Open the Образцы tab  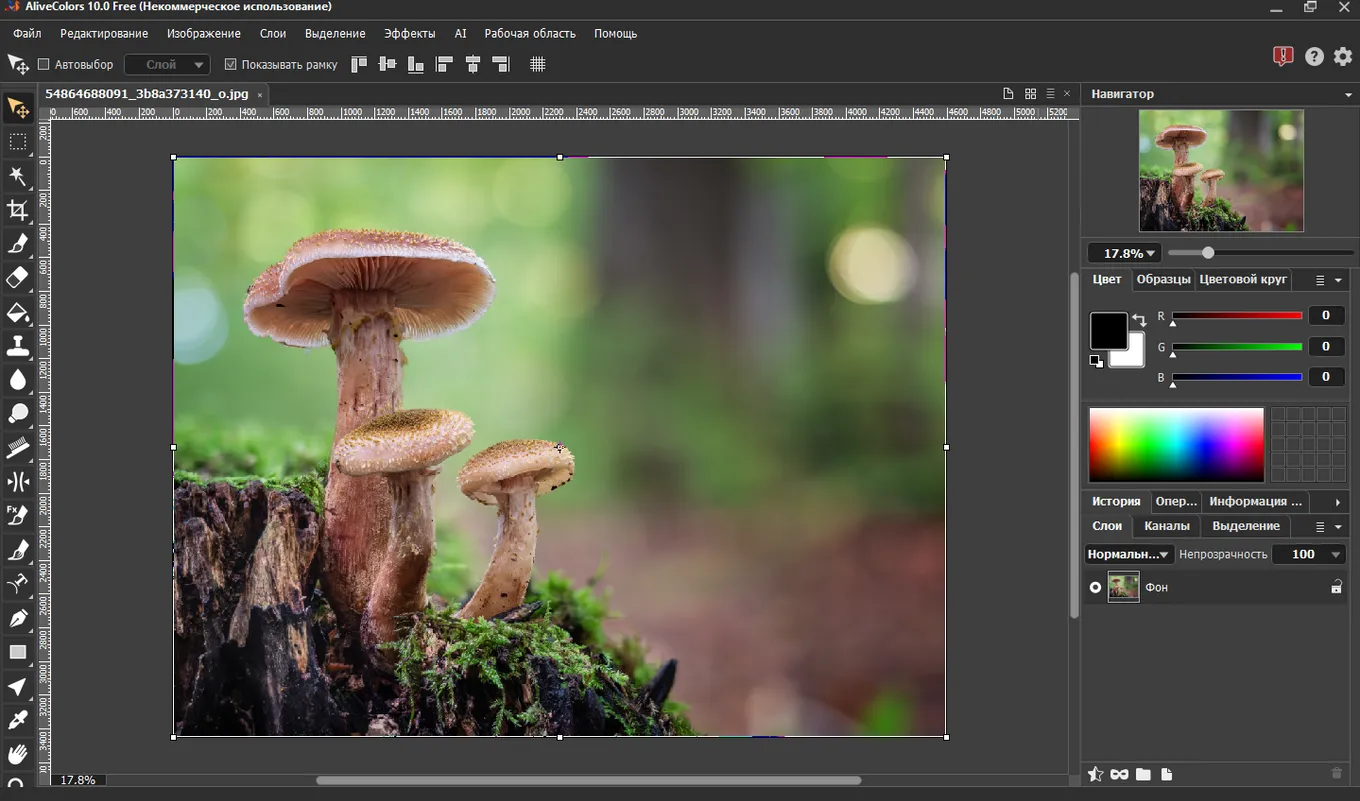click(x=1163, y=280)
